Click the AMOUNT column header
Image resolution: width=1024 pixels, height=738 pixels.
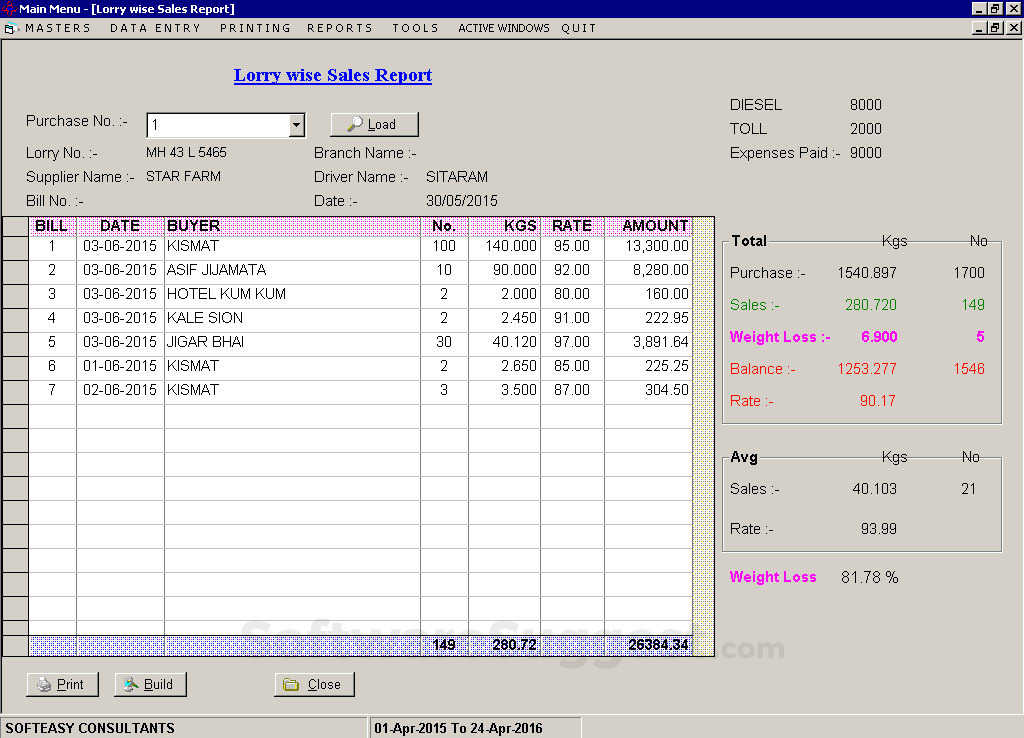[x=654, y=226]
